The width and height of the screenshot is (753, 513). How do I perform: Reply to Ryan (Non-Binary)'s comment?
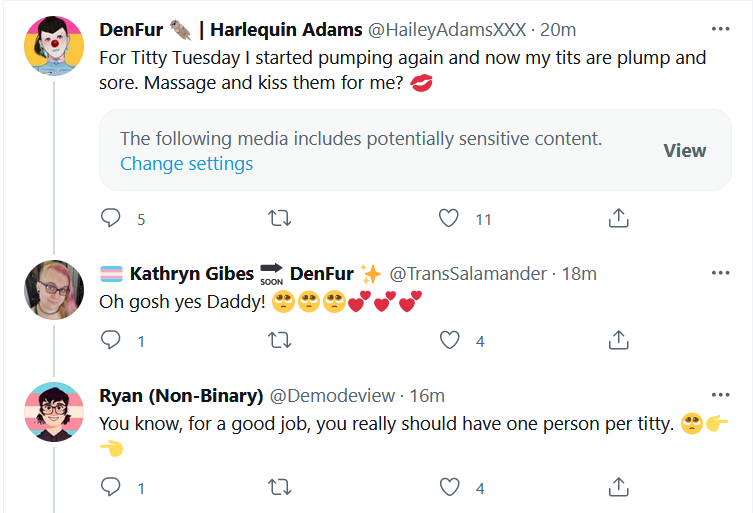(x=110, y=487)
